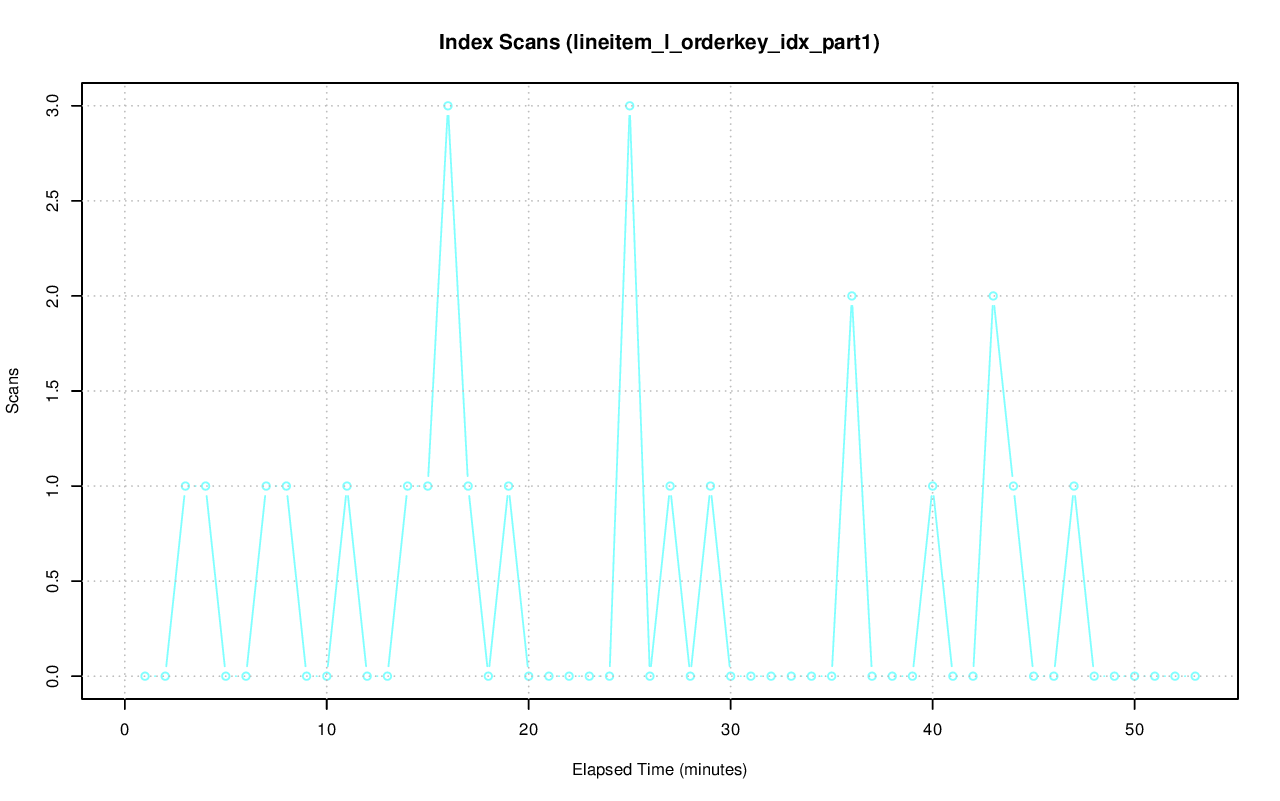The width and height of the screenshot is (1280, 801).
Task: Click the 0.5 y-axis tick label
Action: pos(52,581)
